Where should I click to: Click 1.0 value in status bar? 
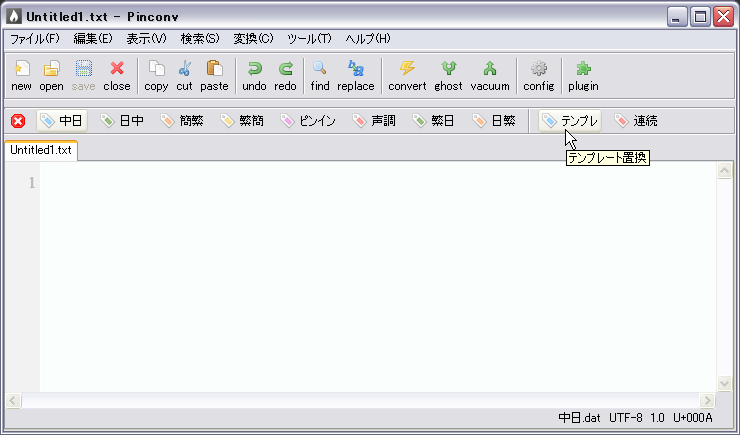(x=657, y=418)
